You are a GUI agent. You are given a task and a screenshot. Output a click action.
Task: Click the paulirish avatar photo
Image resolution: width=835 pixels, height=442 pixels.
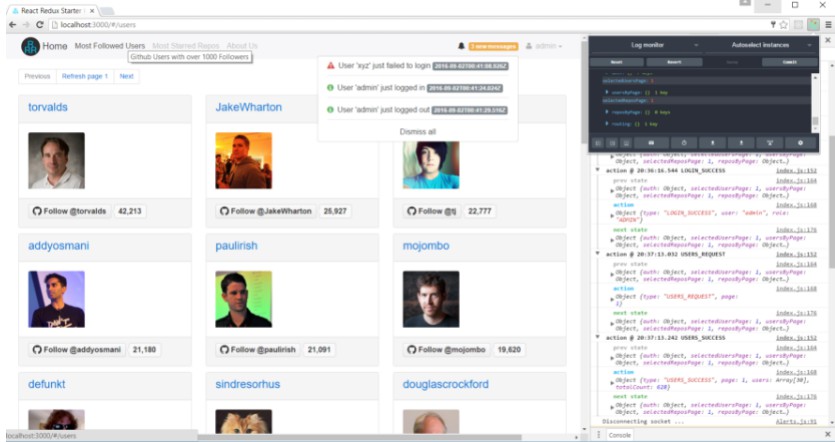[243, 299]
